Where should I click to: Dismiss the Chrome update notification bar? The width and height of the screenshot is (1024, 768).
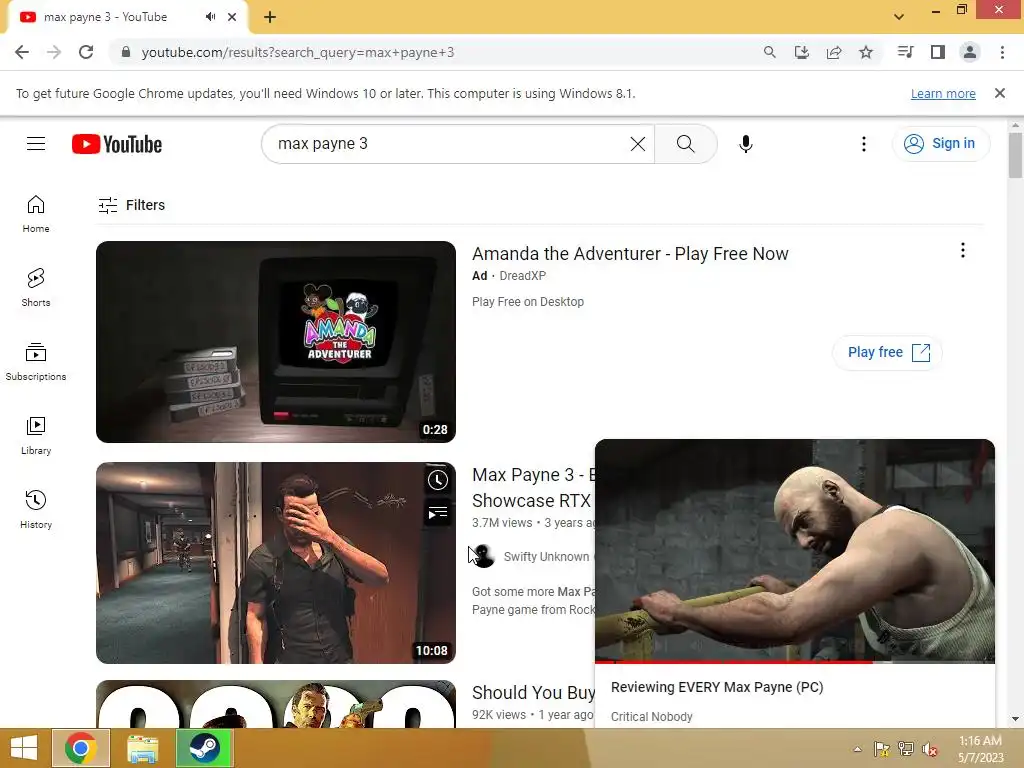coord(999,93)
